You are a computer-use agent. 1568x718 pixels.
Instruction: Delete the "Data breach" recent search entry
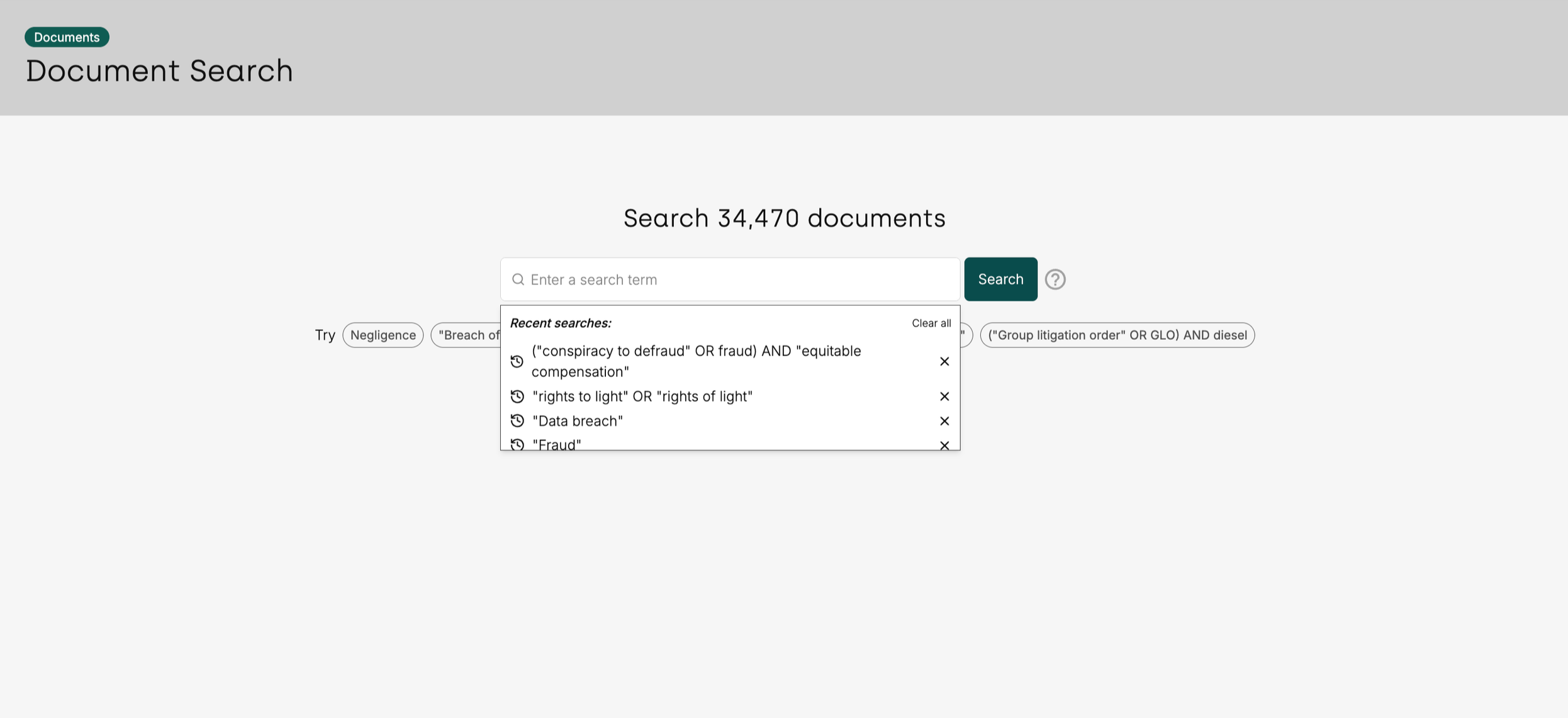pos(944,421)
